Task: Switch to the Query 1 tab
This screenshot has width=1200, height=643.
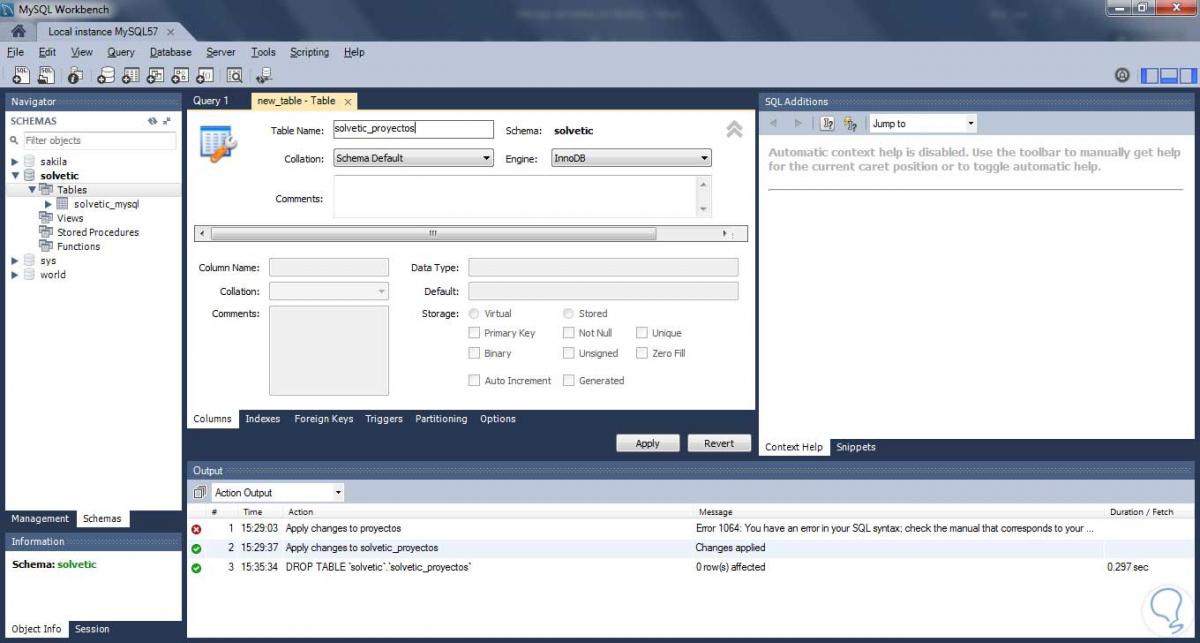Action: 211,101
